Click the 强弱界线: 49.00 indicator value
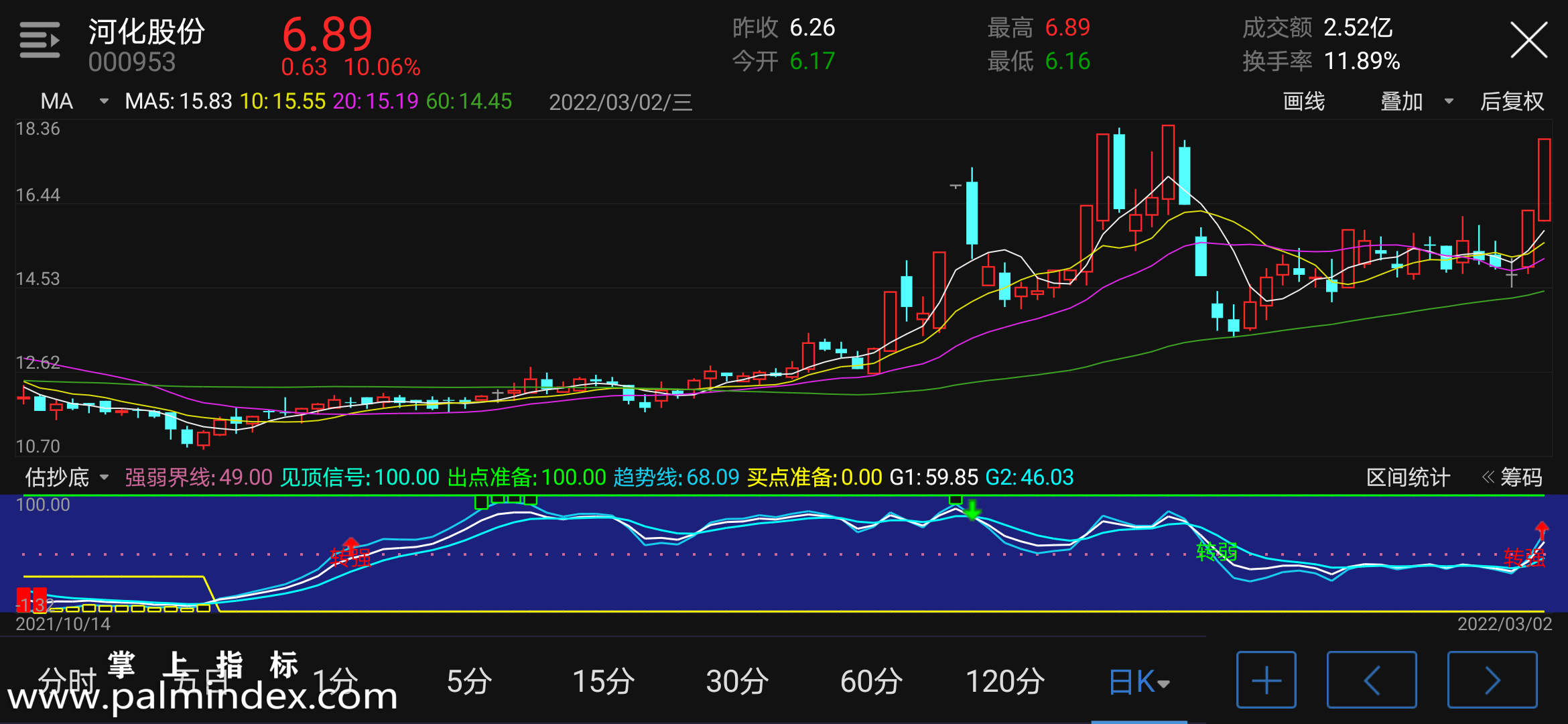 pyautogui.click(x=198, y=477)
